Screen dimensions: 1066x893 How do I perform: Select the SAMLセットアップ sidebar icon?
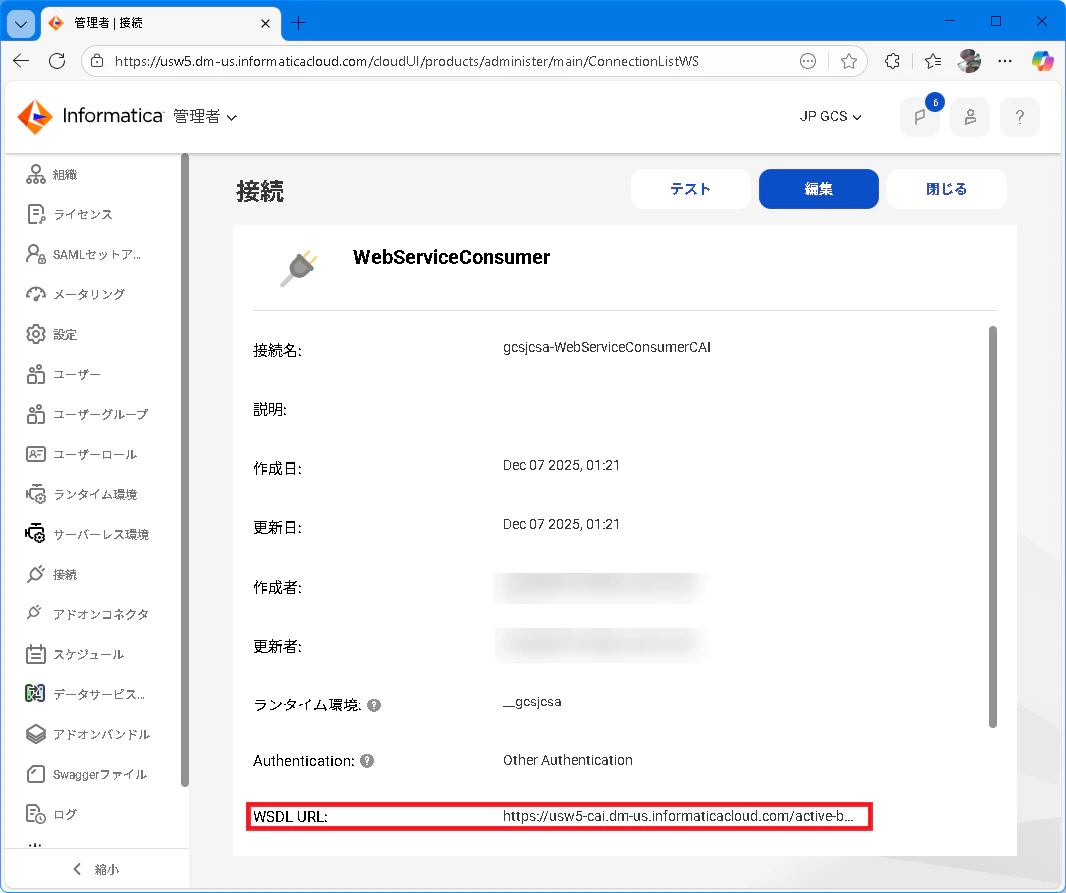[35, 254]
